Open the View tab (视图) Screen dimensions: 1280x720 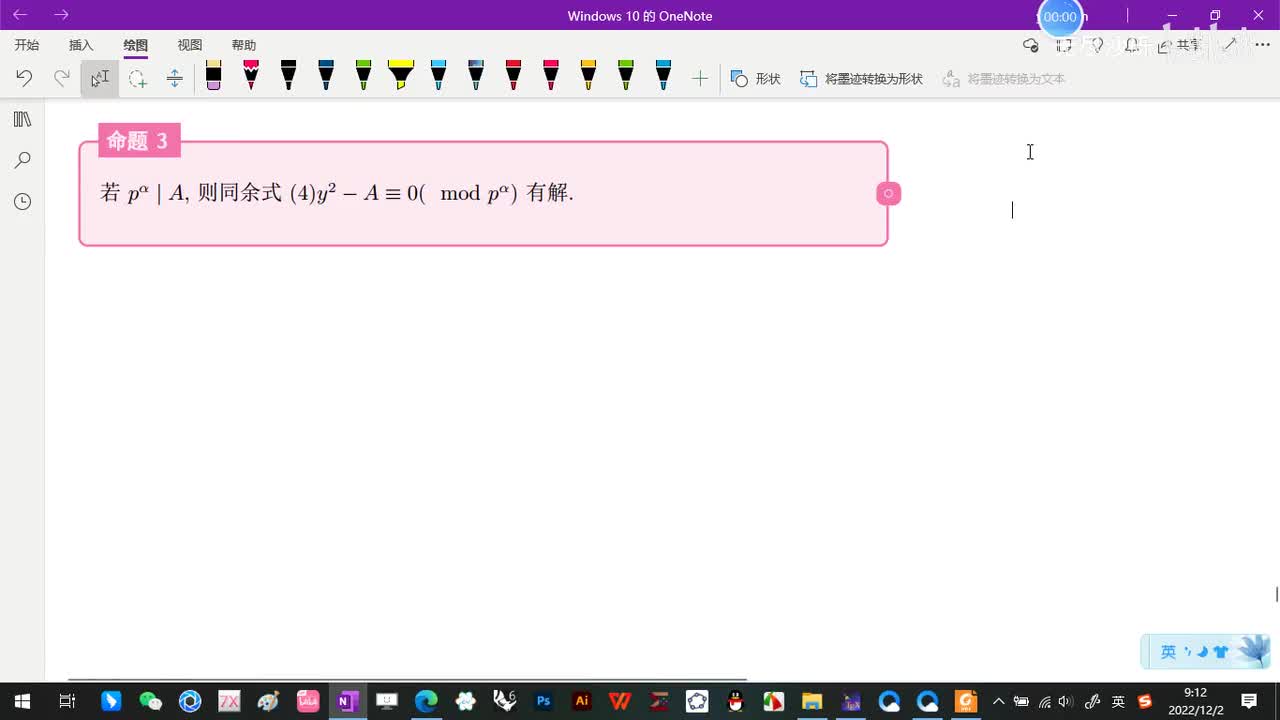coord(190,45)
